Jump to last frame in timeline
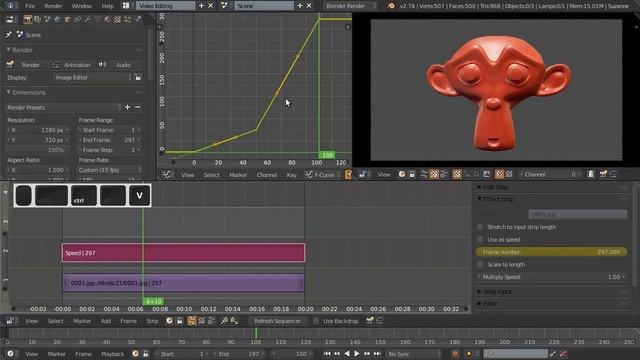This screenshot has width=640, height=360. 377,354
